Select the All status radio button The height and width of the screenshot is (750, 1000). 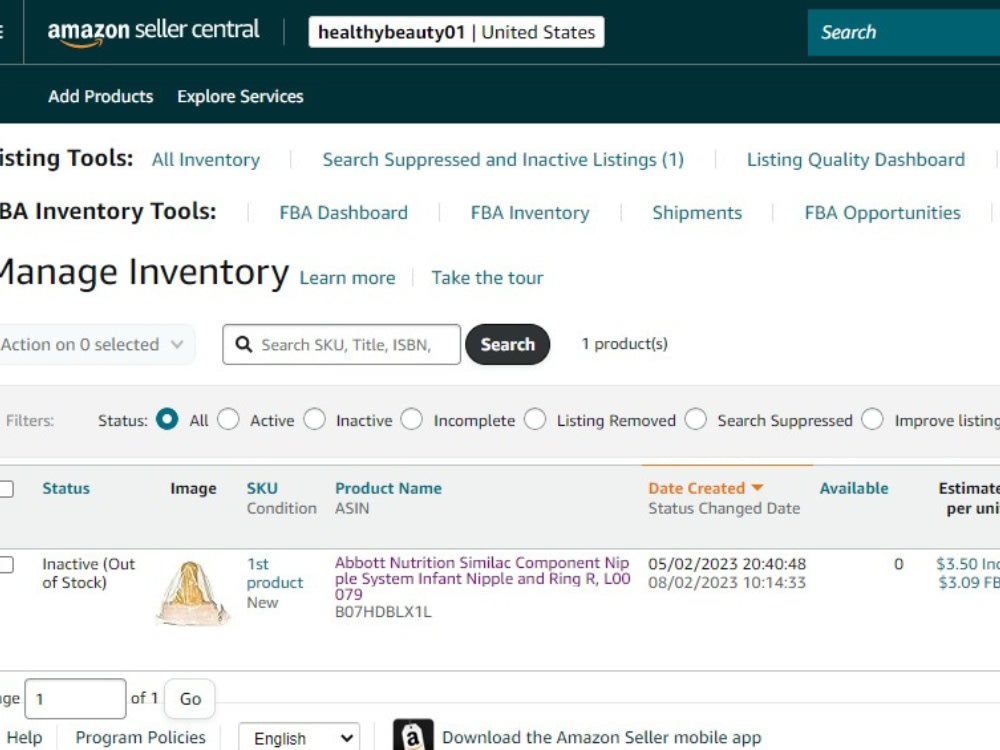pos(167,420)
